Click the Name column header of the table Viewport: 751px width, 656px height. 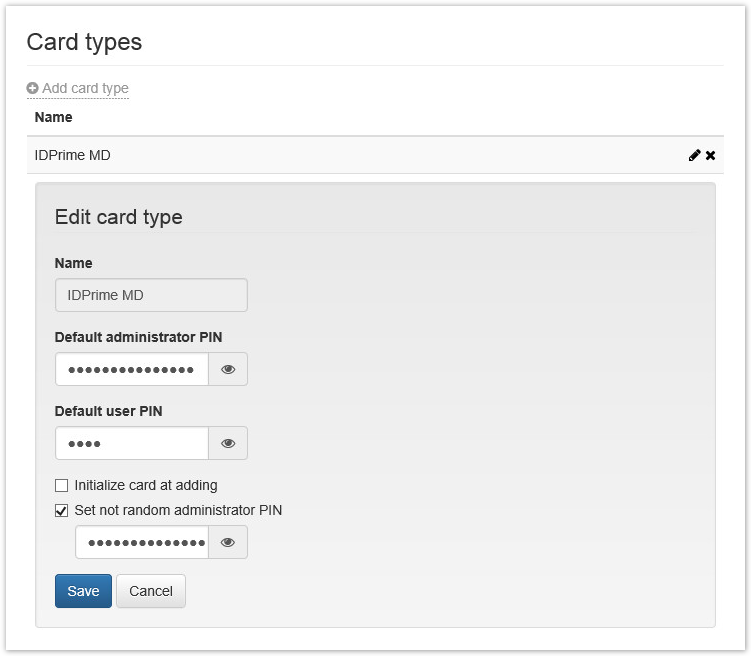click(54, 117)
